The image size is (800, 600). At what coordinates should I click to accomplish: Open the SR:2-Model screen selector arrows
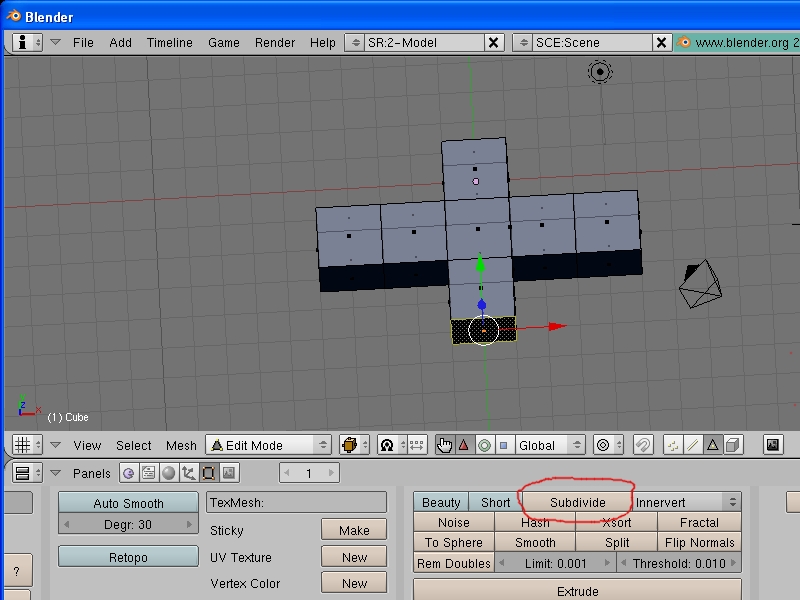pos(355,42)
